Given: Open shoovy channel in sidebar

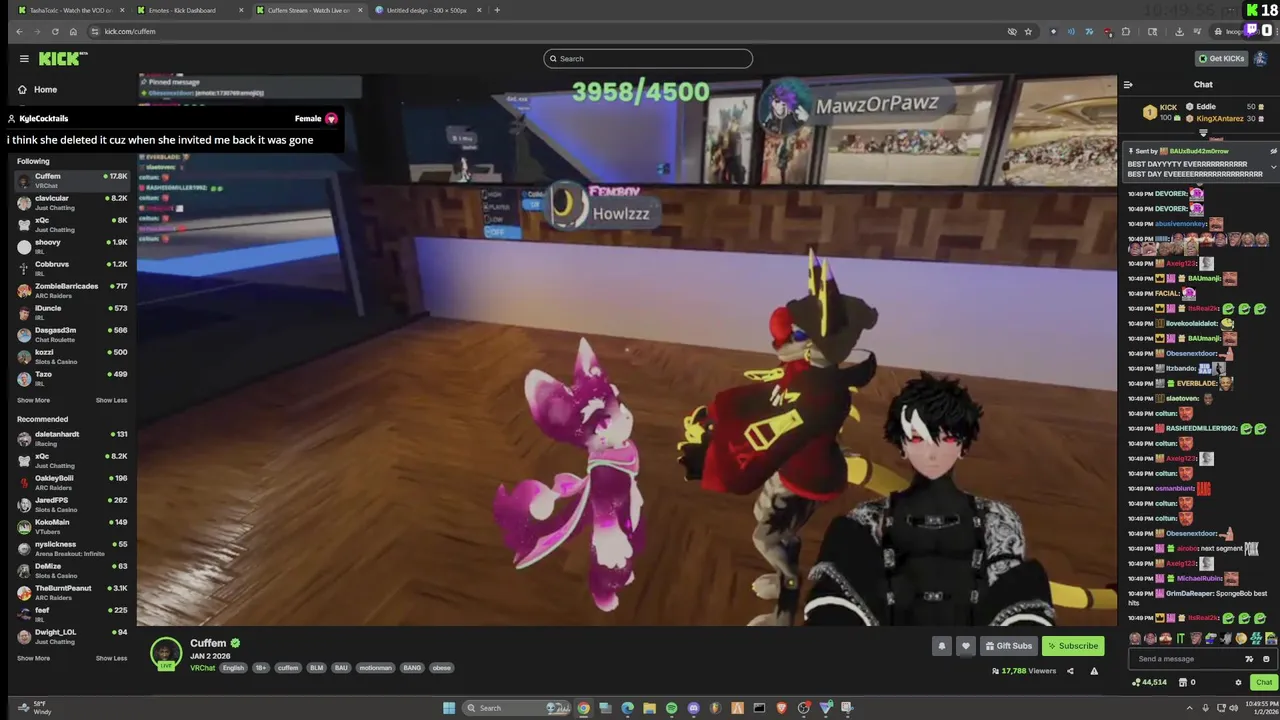Looking at the screenshot, I should pos(72,246).
